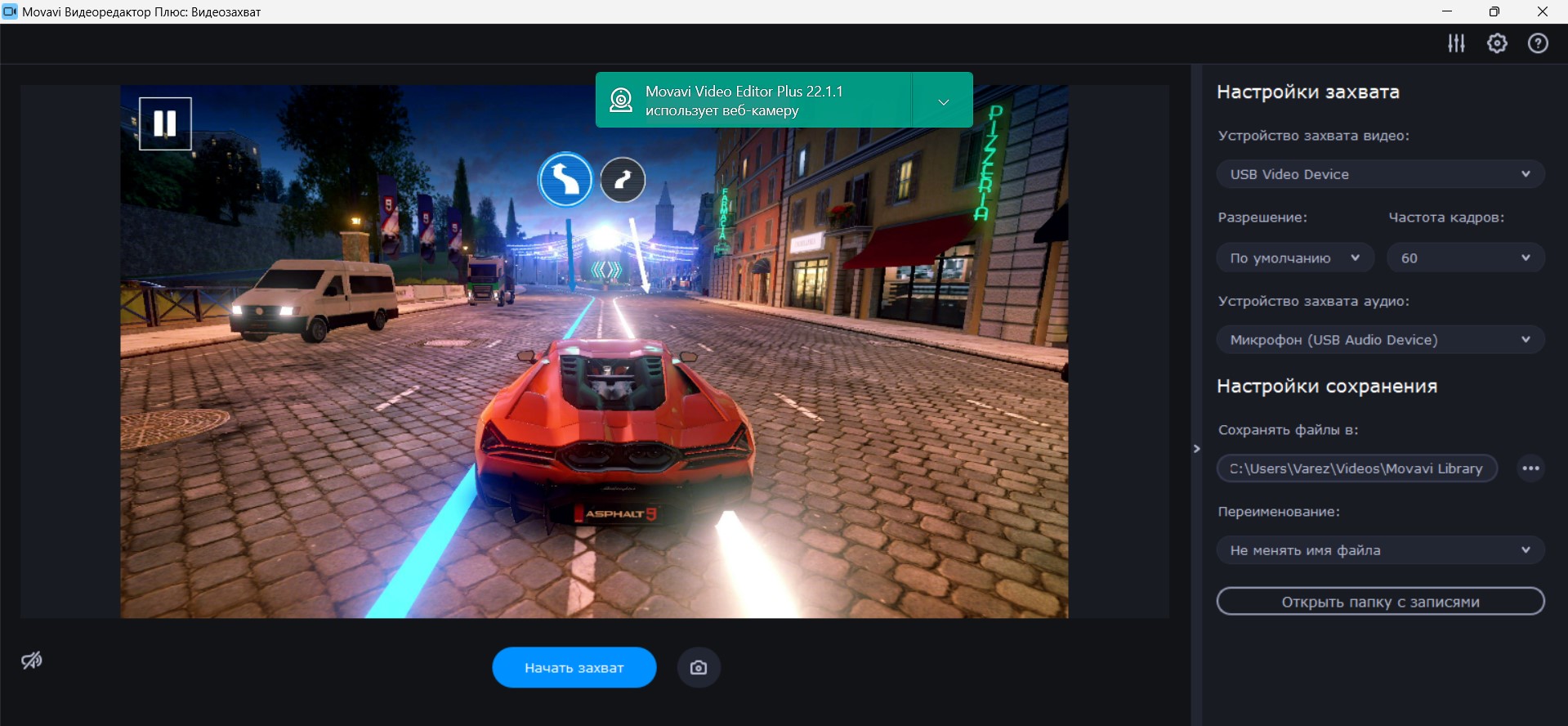Toggle the hidden preview eye icon
Screen dimensions: 1568x726
tap(32, 661)
